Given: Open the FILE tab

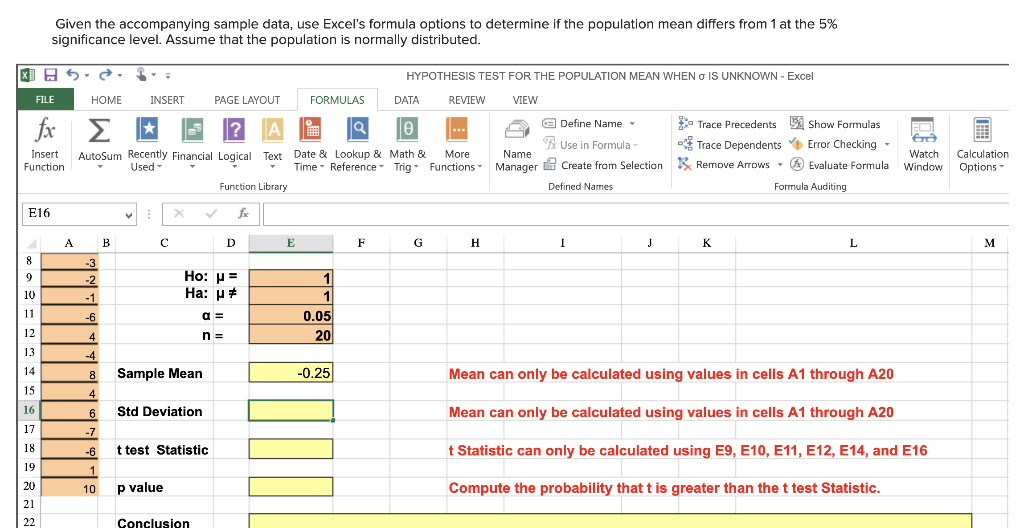Looking at the screenshot, I should tap(45, 100).
